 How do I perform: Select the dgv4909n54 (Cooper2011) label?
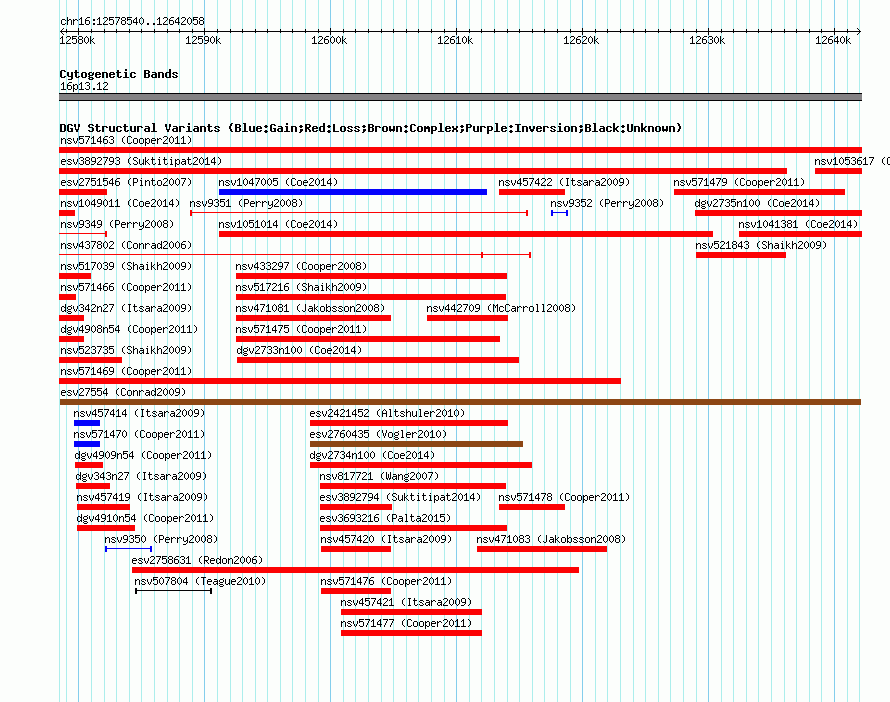pyautogui.click(x=143, y=455)
